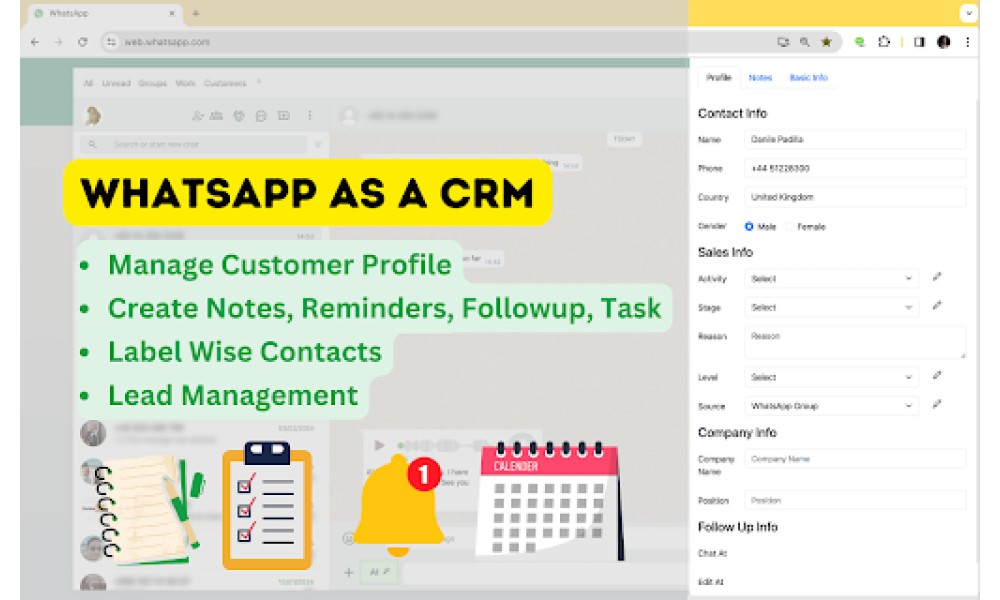The height and width of the screenshot is (600, 1000).
Task: Select the Work label tab
Action: pyautogui.click(x=186, y=83)
